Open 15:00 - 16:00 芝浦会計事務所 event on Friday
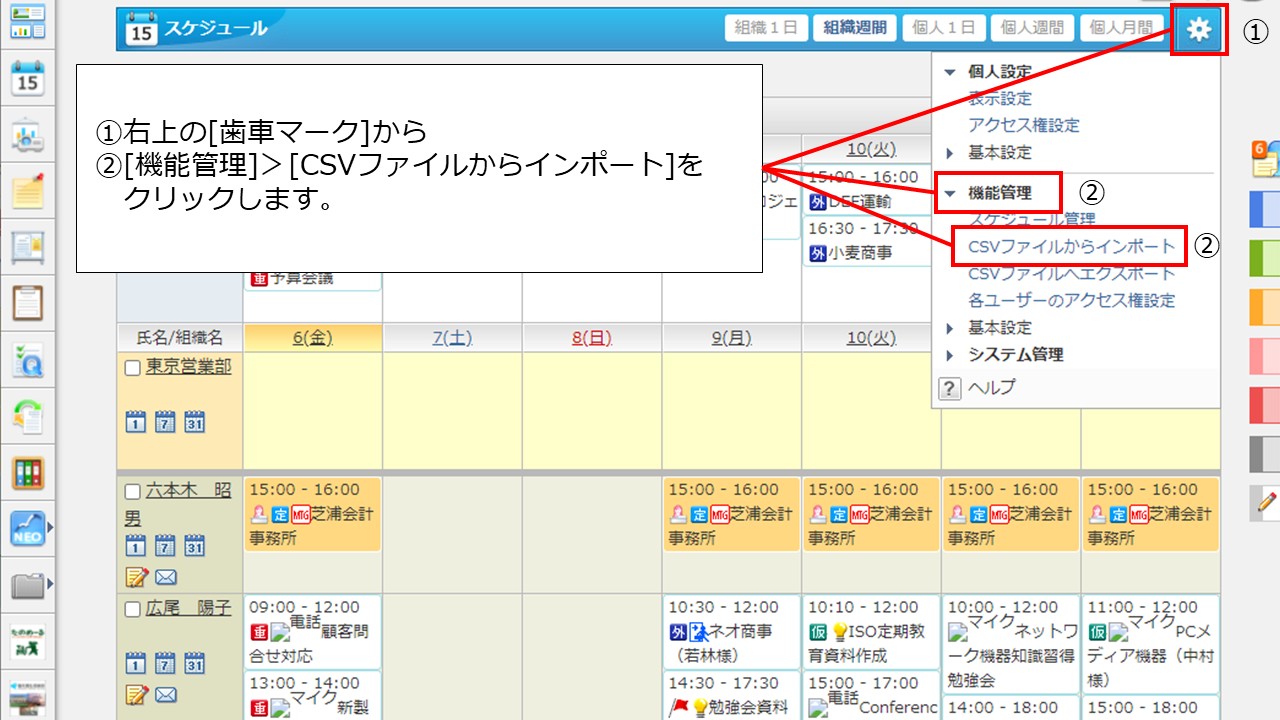This screenshot has width=1280, height=720. [313, 514]
